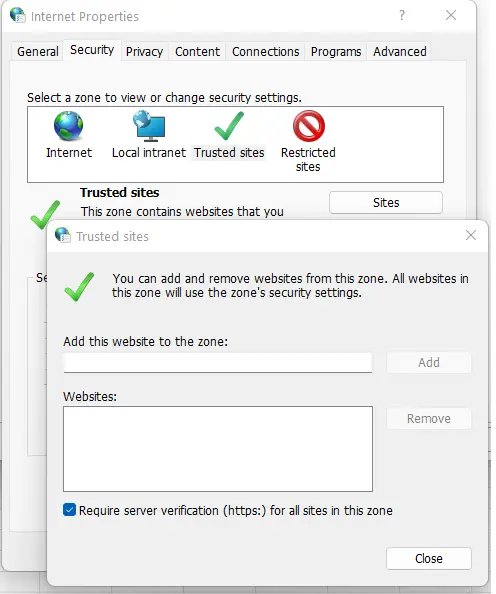The width and height of the screenshot is (496, 594).
Task: Open the Privacy tab
Action: 144,52
